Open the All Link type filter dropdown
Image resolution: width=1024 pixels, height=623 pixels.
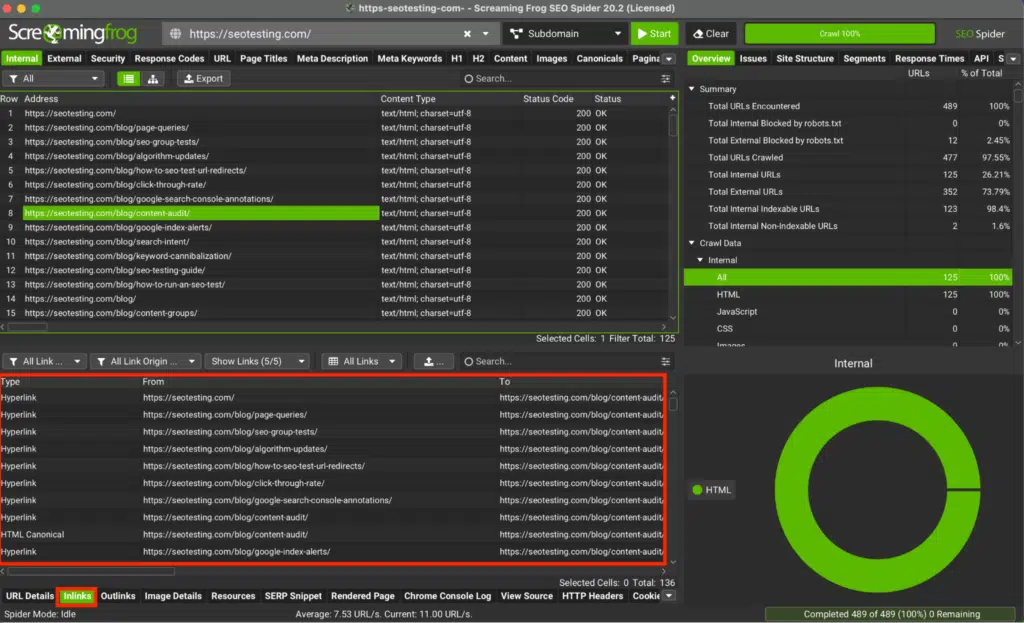click(44, 361)
